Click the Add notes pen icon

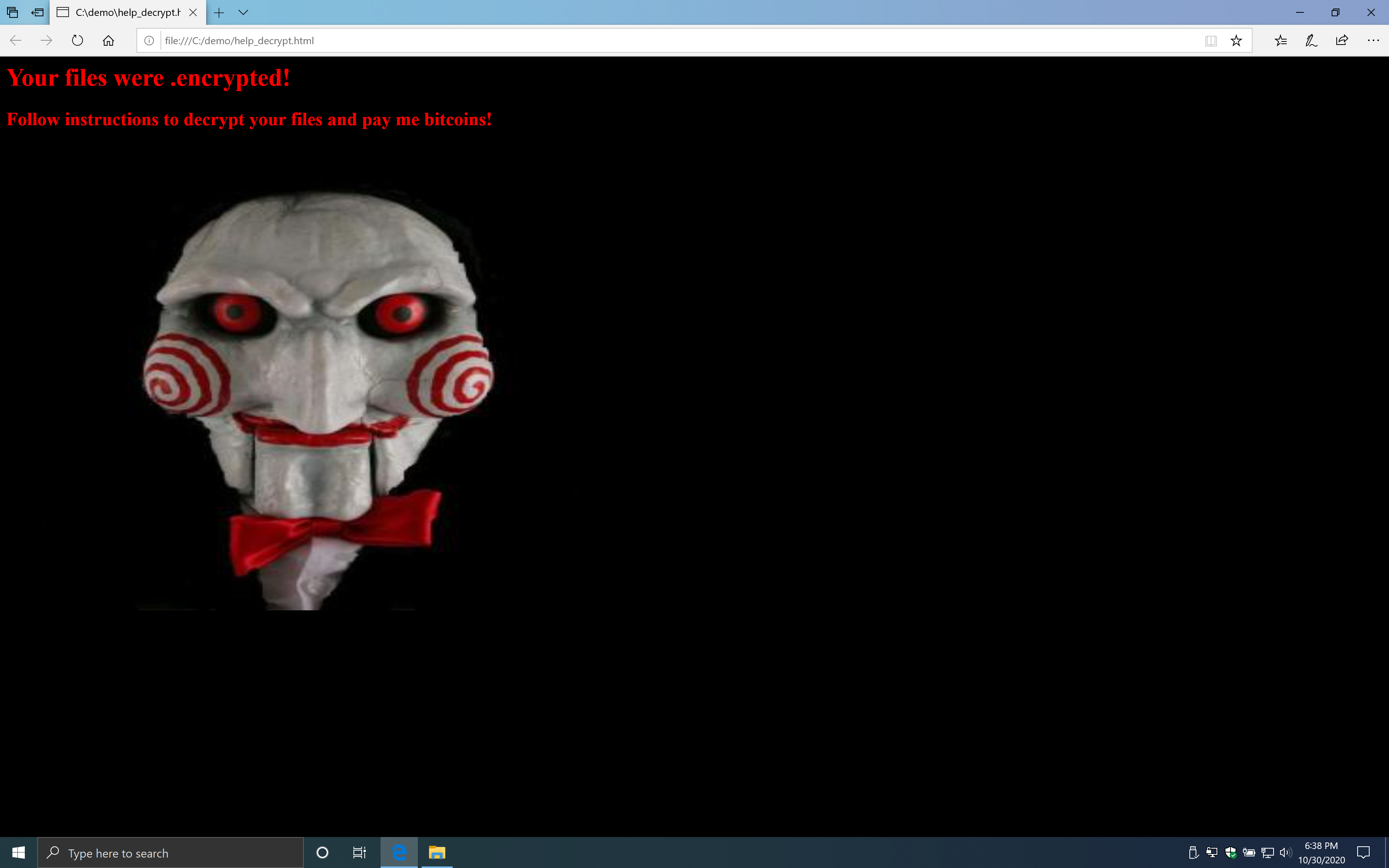[x=1311, y=41]
